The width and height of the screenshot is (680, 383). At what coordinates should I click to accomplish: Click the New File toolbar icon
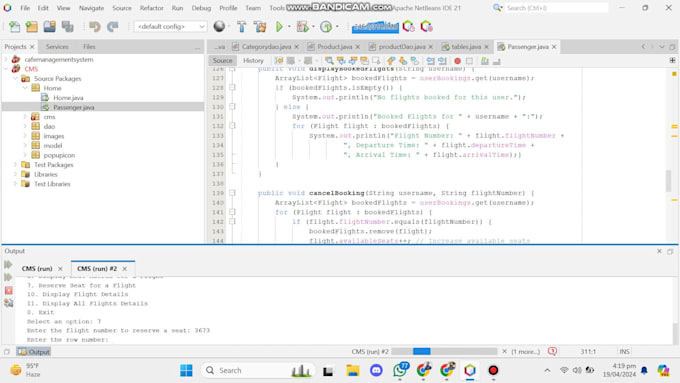coord(14,26)
